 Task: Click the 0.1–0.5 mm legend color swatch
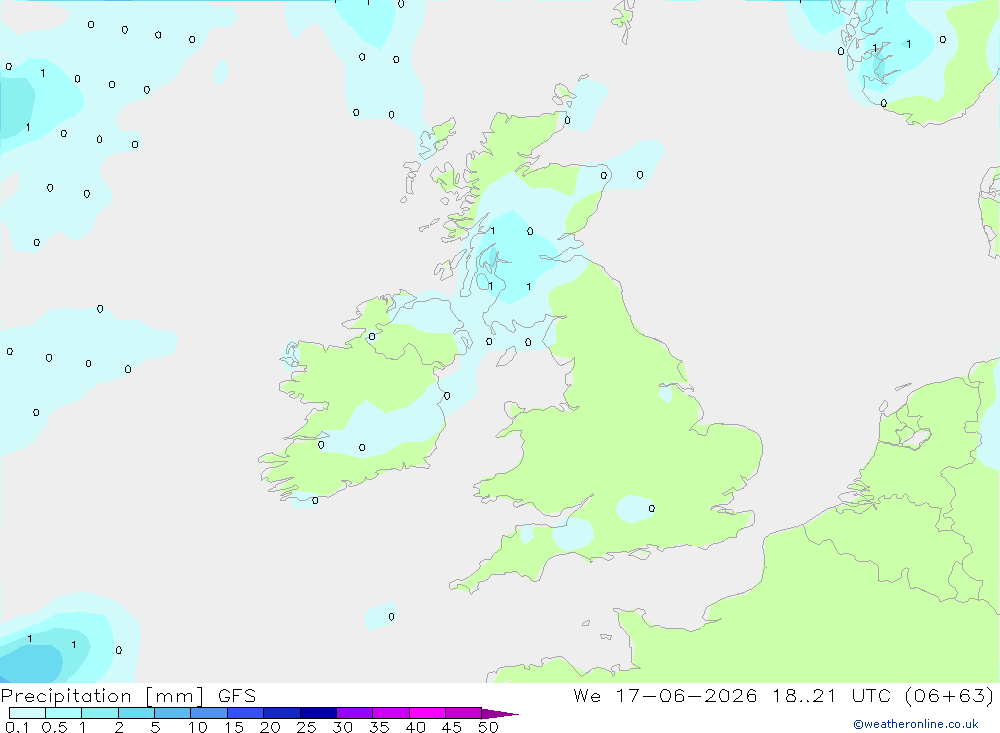[x=27, y=713]
